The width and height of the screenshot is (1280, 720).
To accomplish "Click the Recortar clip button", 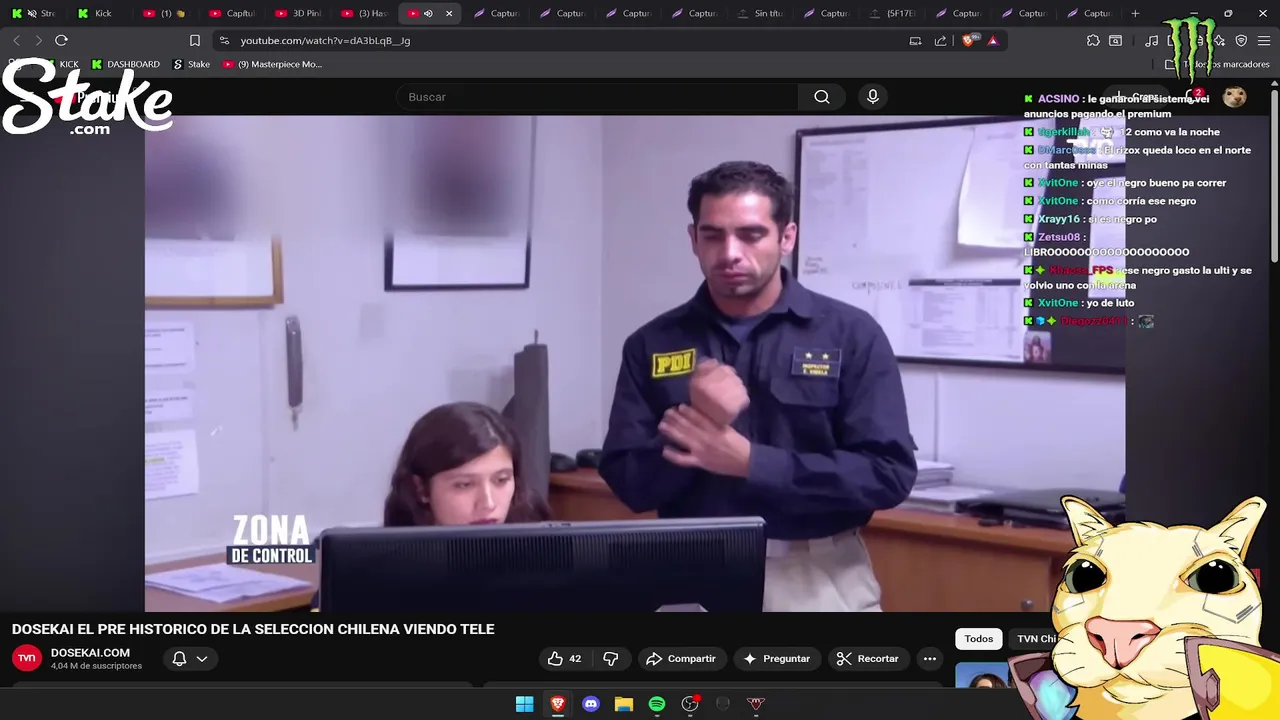I will [x=868, y=659].
